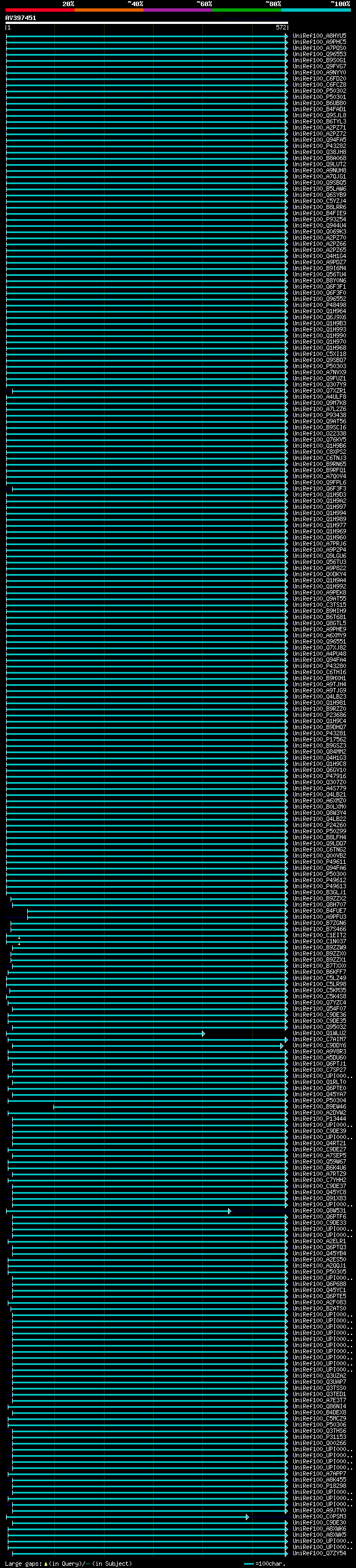Select UniRef100_P31153 label
The height and width of the screenshot is (1568, 356).
[x=319, y=1437]
